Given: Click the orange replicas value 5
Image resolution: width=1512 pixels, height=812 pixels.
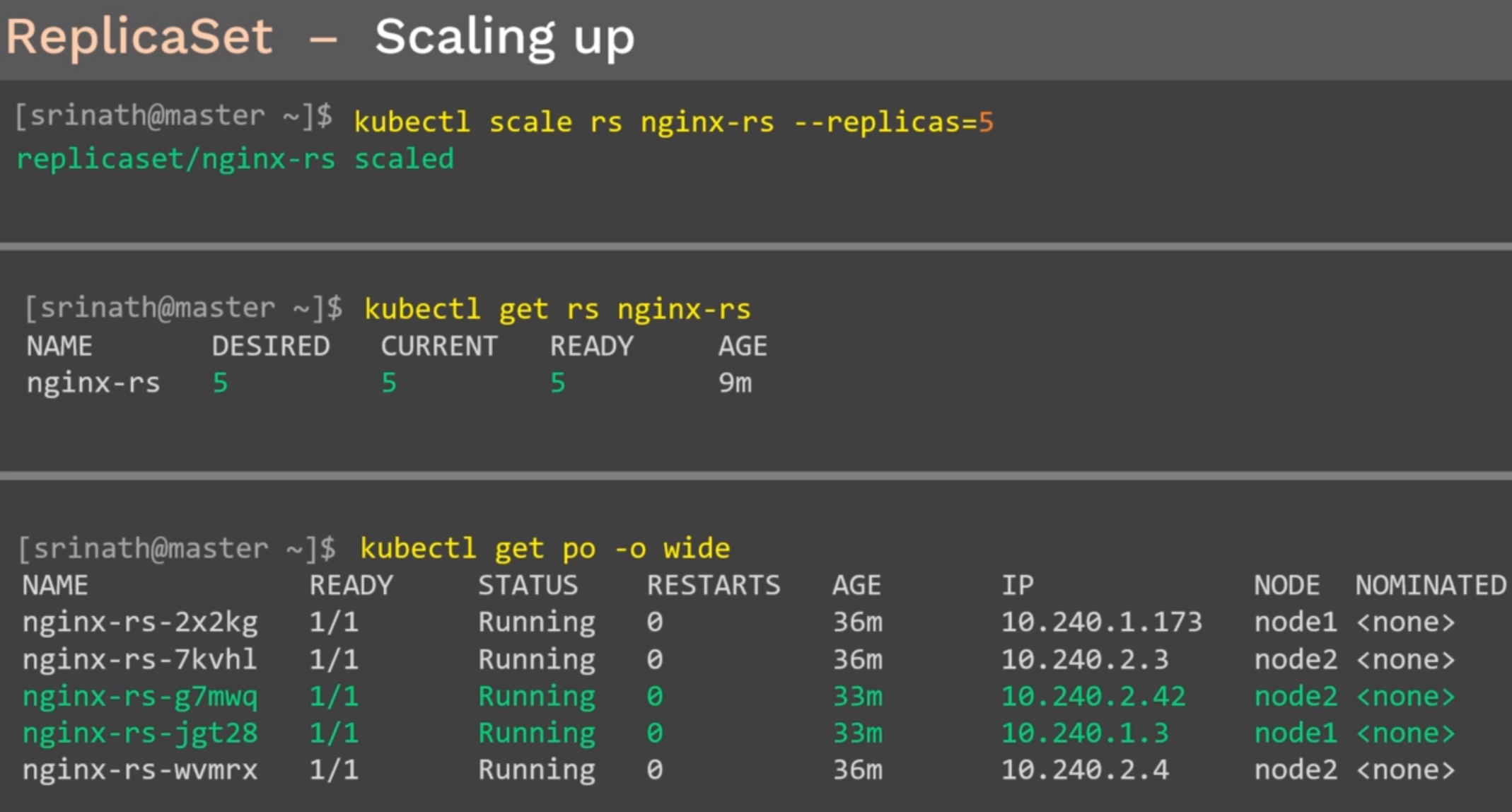Looking at the screenshot, I should 986,122.
